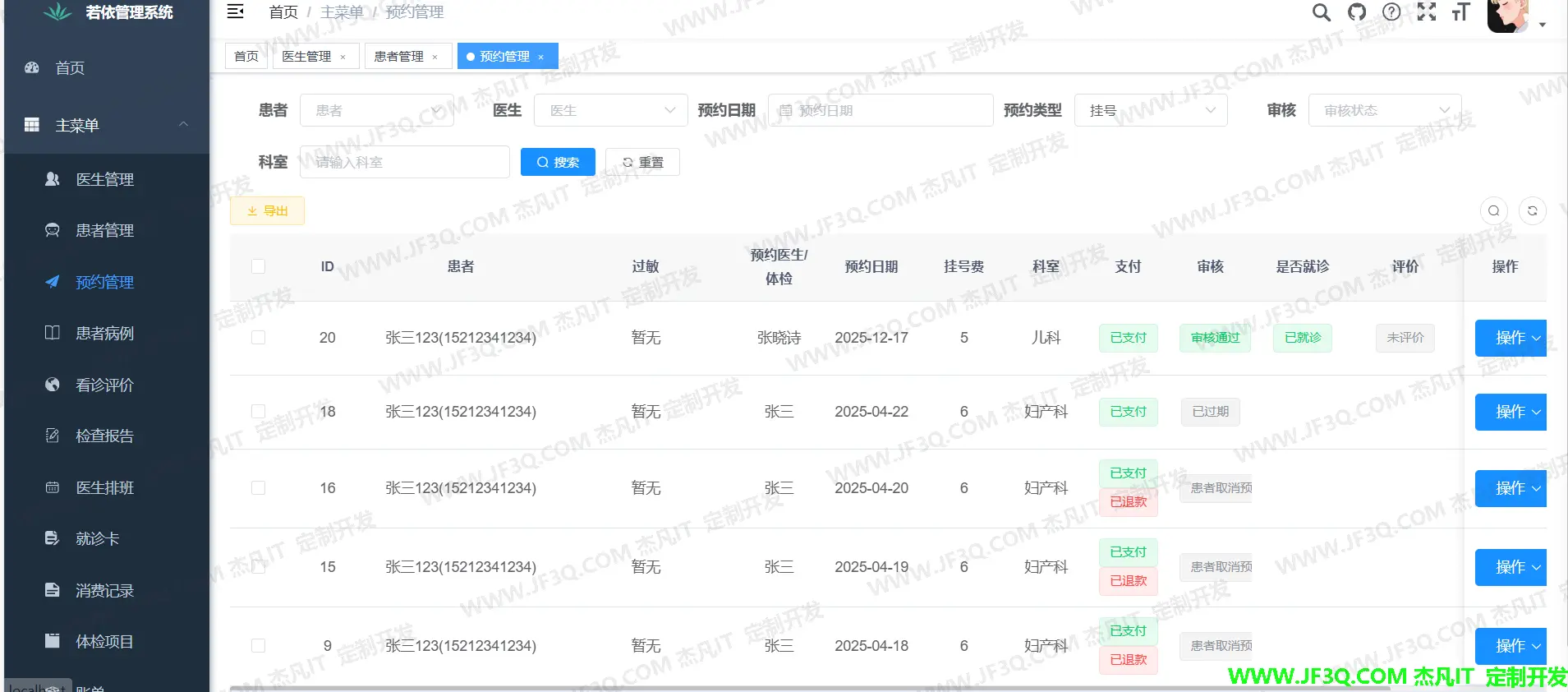Switch to the 患者管理 tab
Viewport: 1568px width, 692px height.
coord(398,57)
